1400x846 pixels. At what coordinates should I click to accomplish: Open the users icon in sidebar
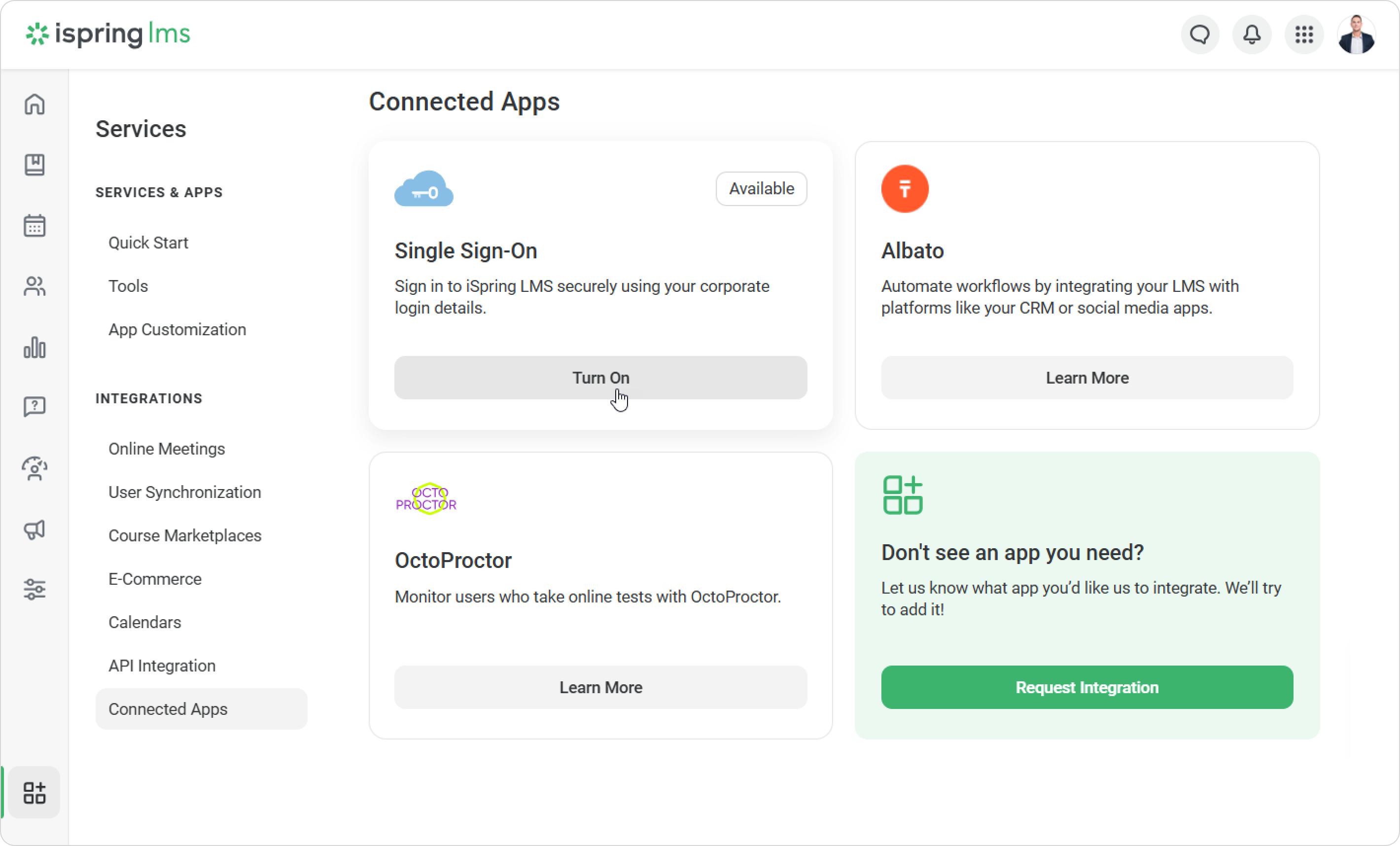[35, 286]
